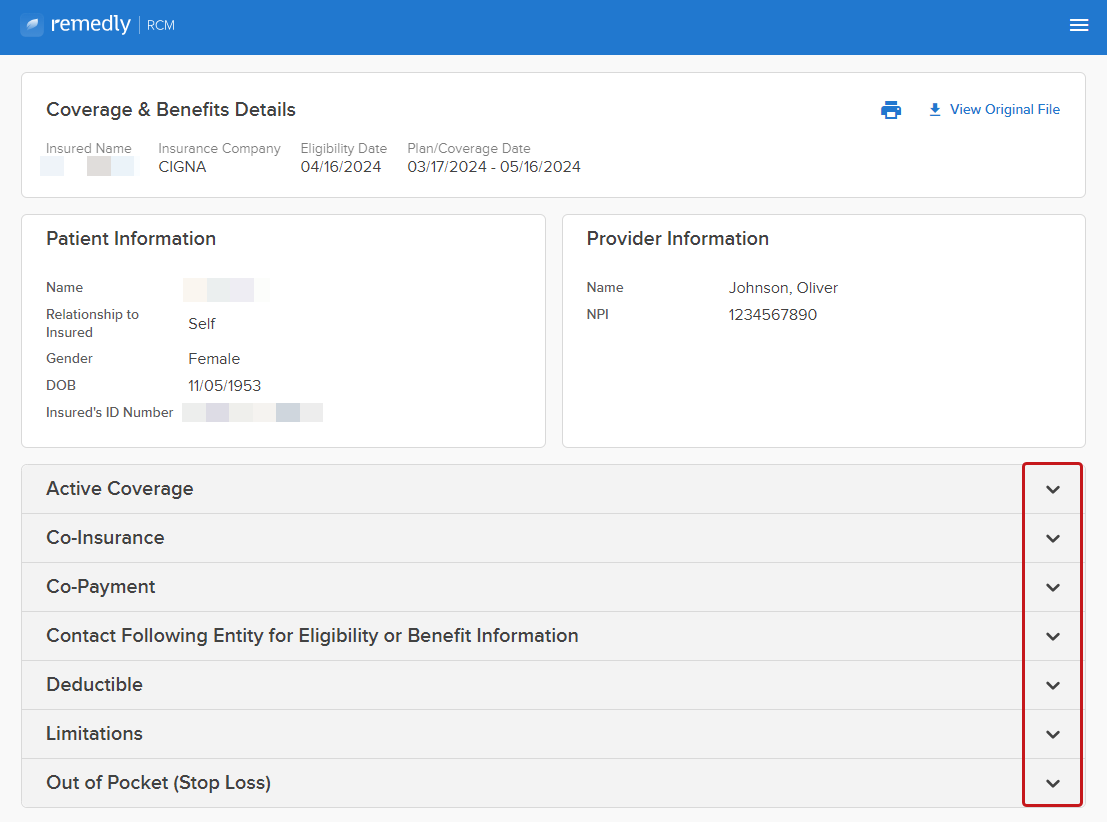Click the Patient Information heading
Screen dimensions: 1107x822
click(131, 239)
